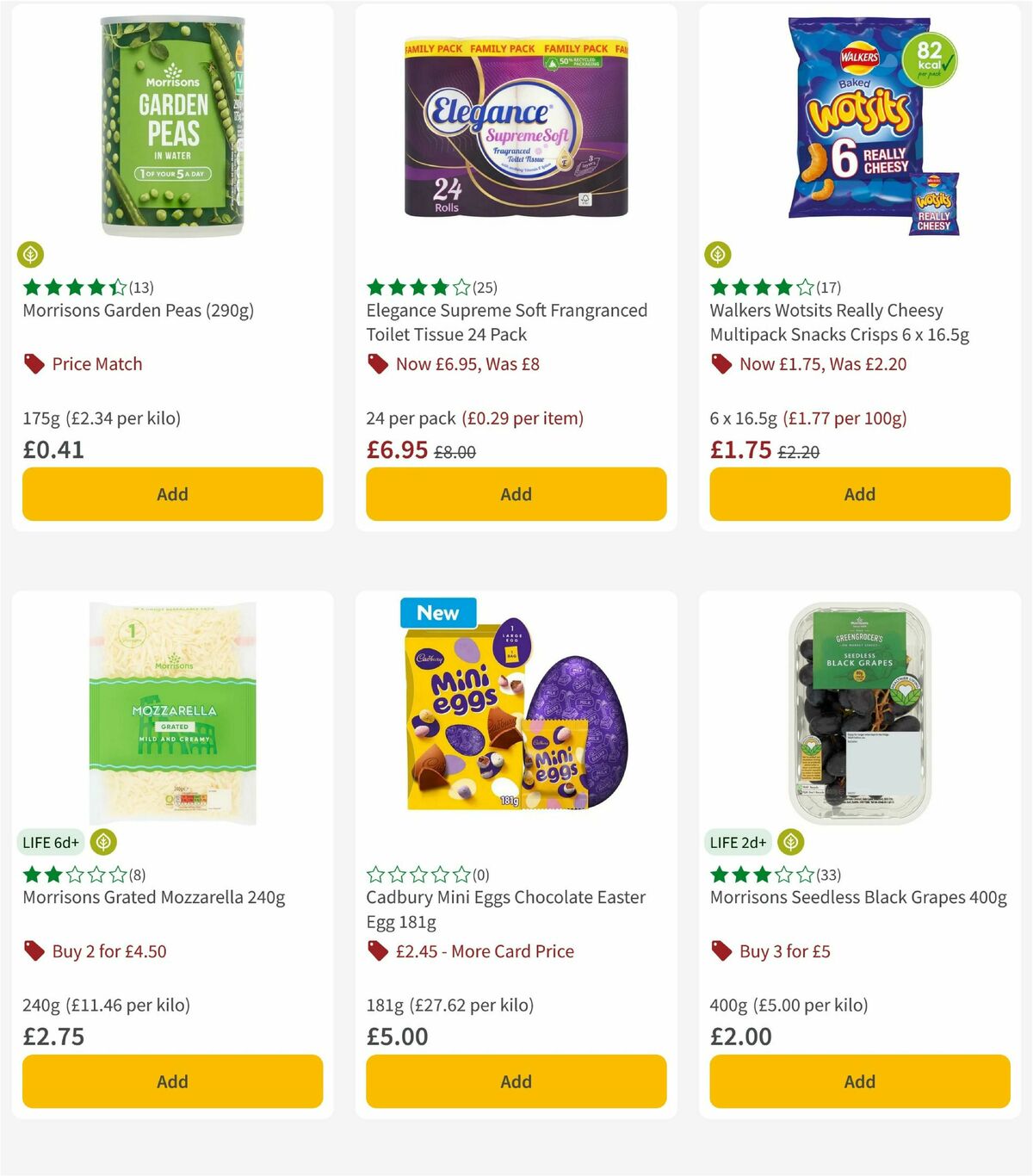This screenshot has width=1033, height=1176.
Task: Click the red tag icon beside Buy 2 for £4.50
Action: (34, 951)
